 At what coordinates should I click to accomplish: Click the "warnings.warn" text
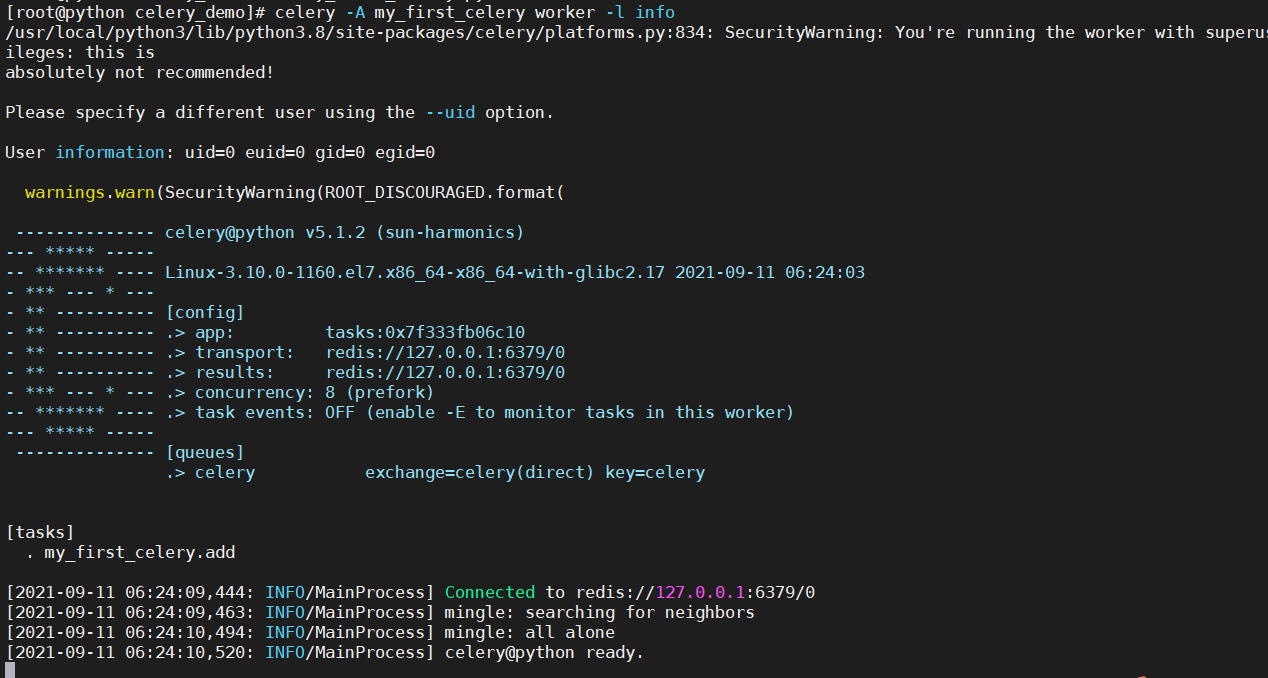(x=90, y=193)
